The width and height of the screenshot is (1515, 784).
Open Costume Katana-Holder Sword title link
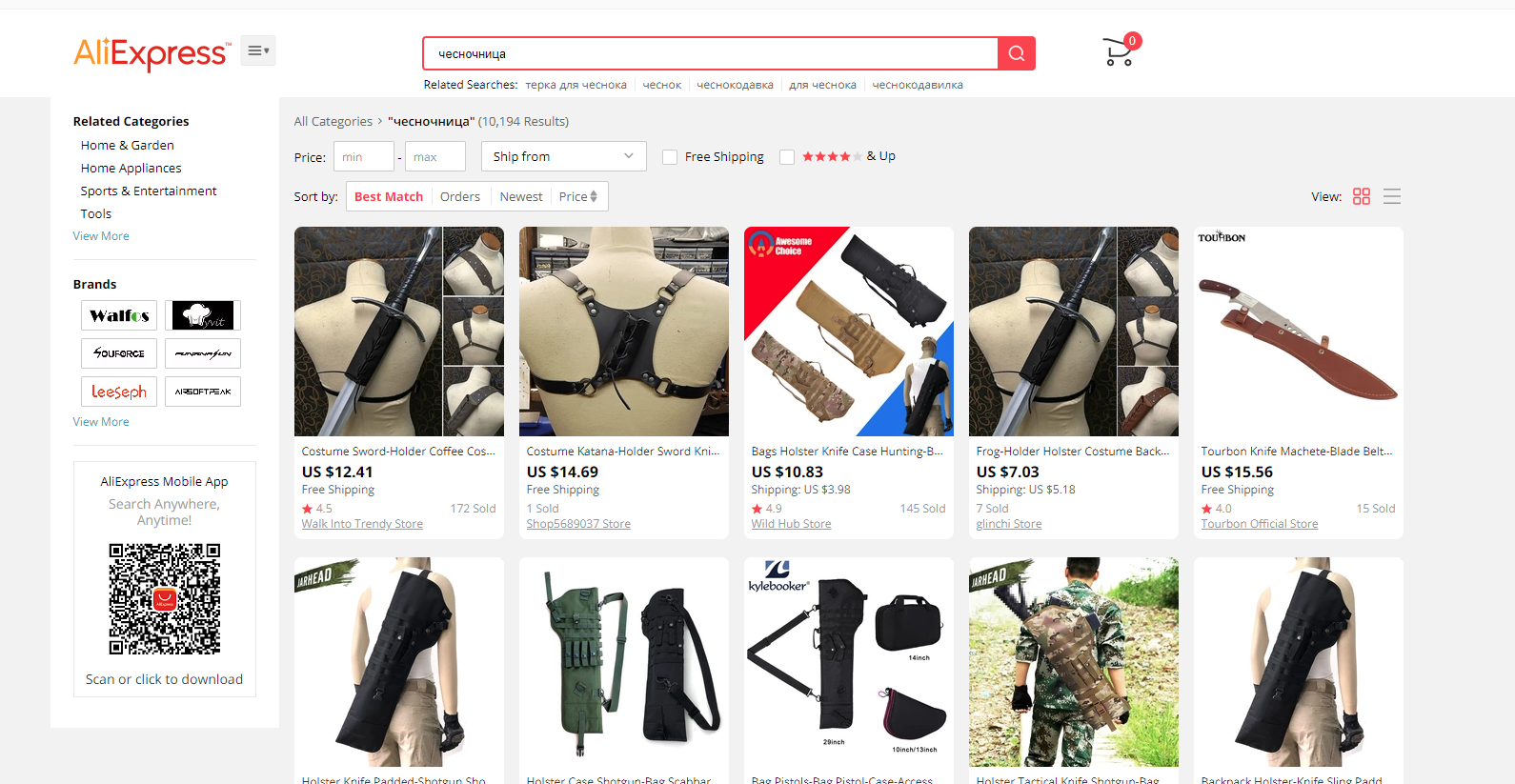tap(623, 452)
